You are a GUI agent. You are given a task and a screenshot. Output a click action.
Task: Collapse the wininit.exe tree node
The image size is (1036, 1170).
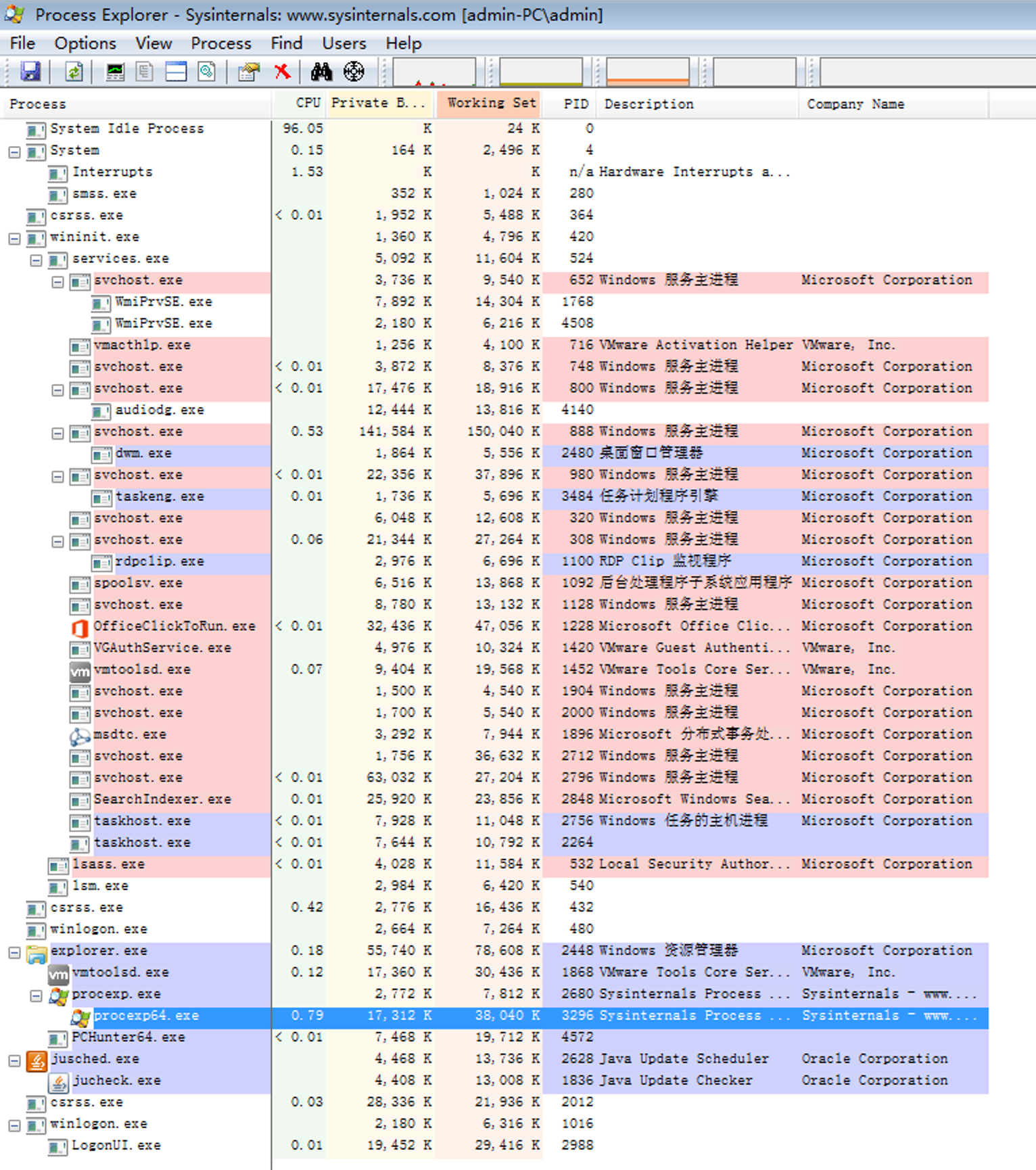coord(14,238)
